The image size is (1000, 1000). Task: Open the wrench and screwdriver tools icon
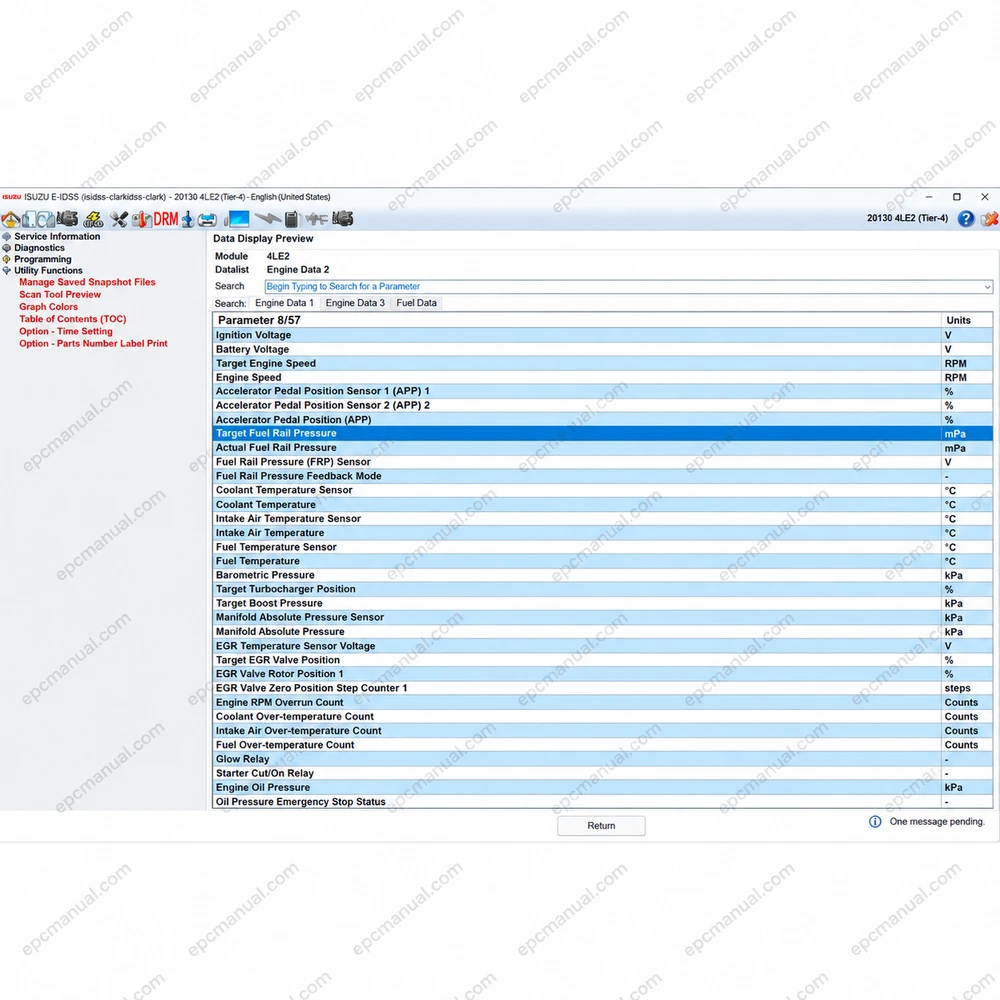[119, 219]
